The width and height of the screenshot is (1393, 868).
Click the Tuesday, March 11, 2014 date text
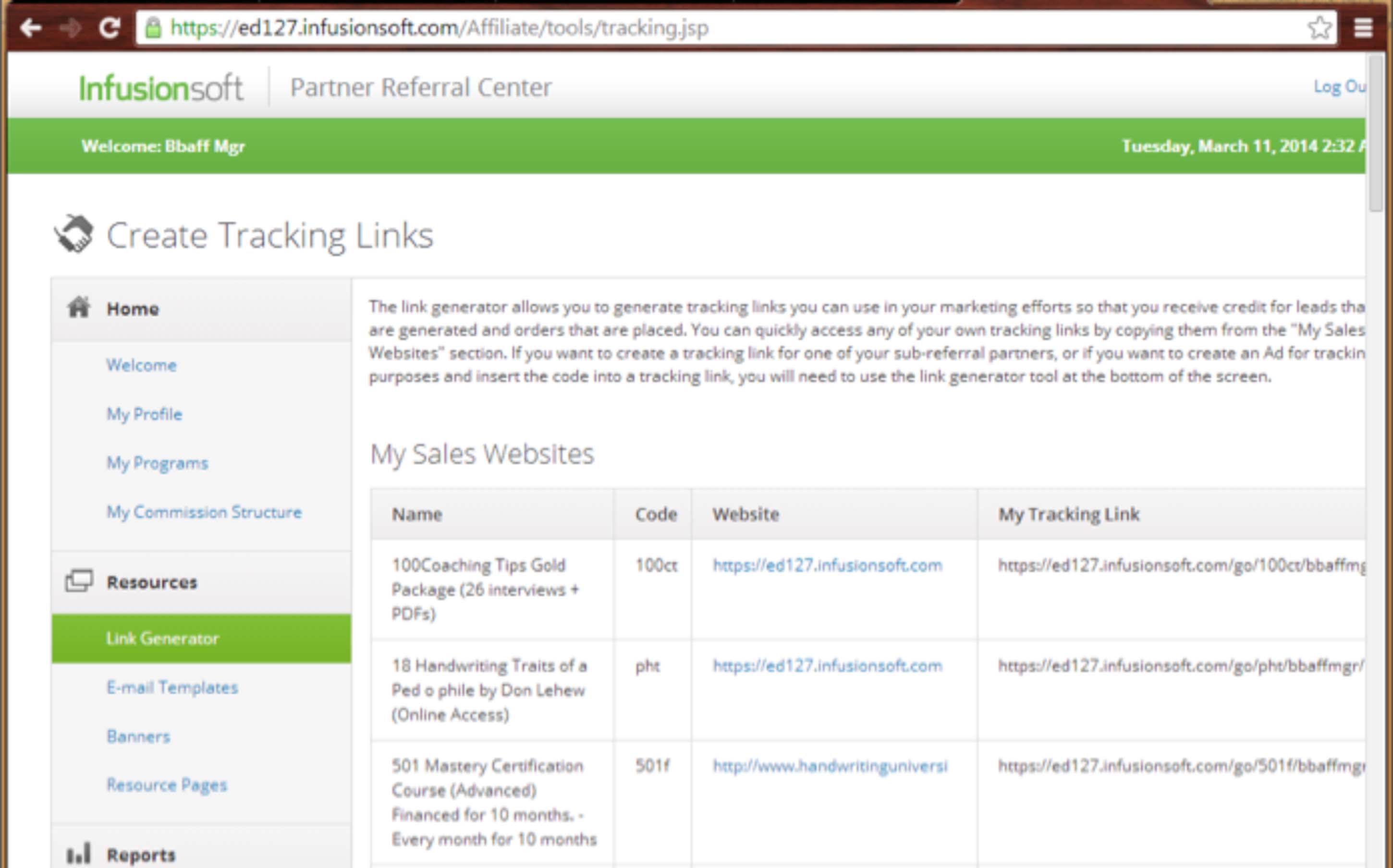[x=1243, y=146]
